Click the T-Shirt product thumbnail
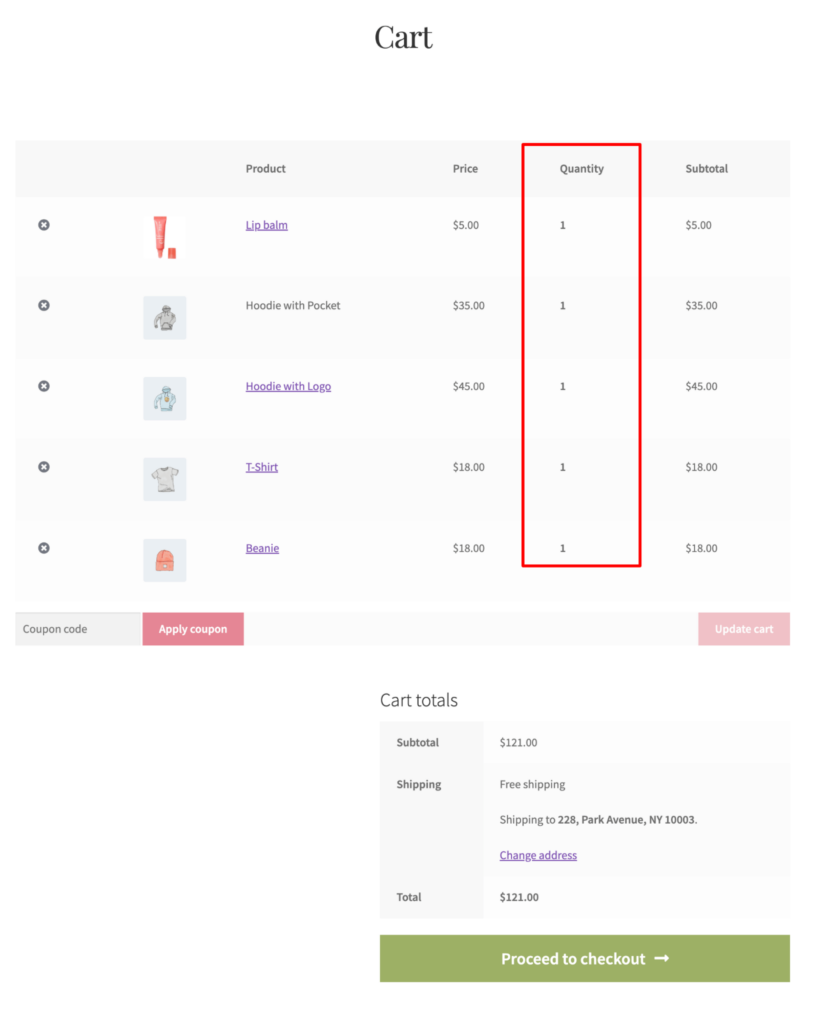 (164, 478)
